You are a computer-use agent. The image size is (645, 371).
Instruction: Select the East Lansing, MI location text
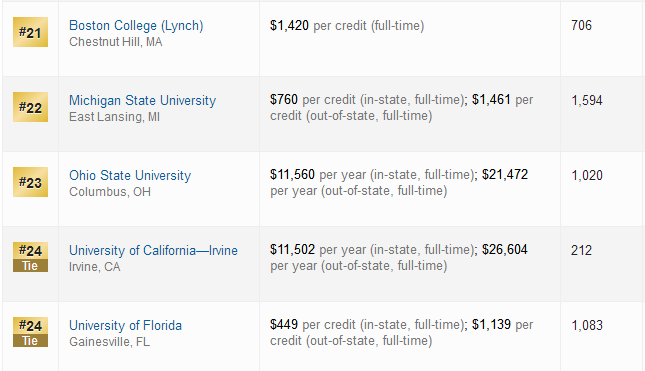[114, 117]
